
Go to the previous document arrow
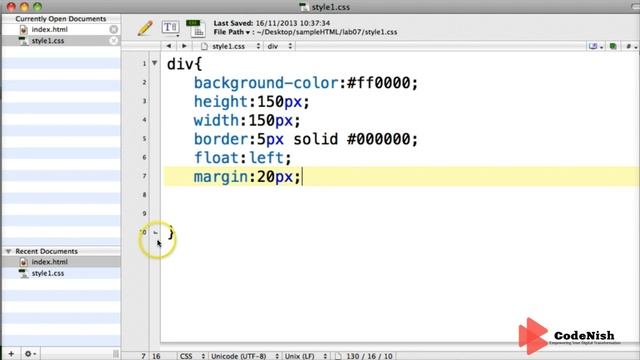tap(169, 46)
